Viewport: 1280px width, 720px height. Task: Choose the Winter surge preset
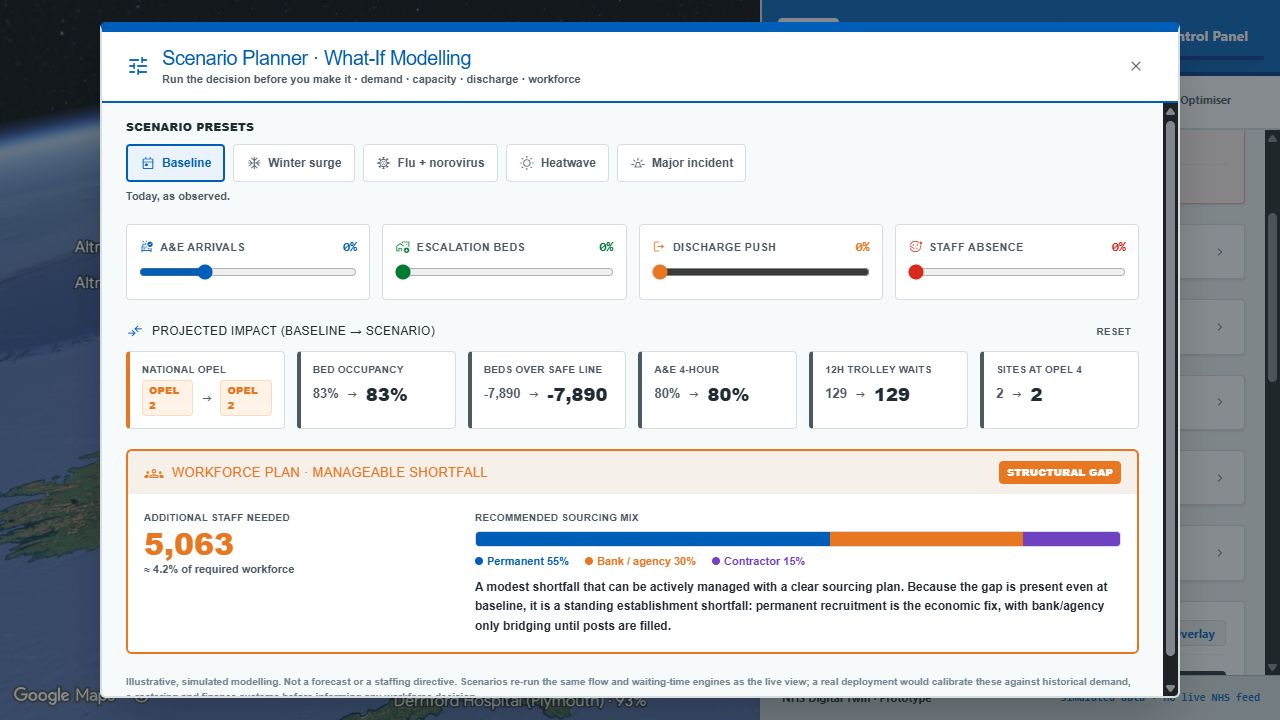294,163
